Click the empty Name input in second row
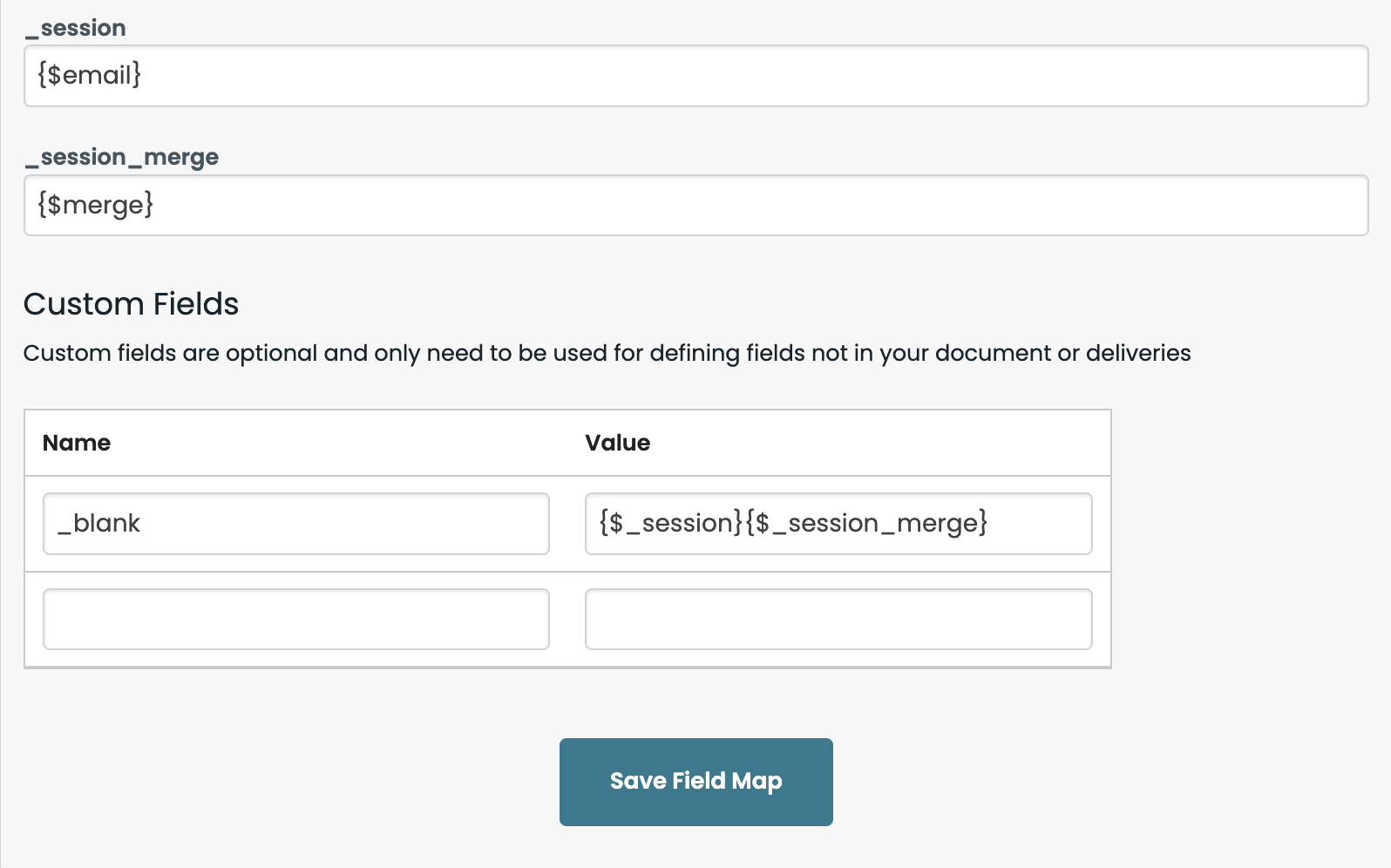This screenshot has height=868, width=1391. (x=296, y=620)
